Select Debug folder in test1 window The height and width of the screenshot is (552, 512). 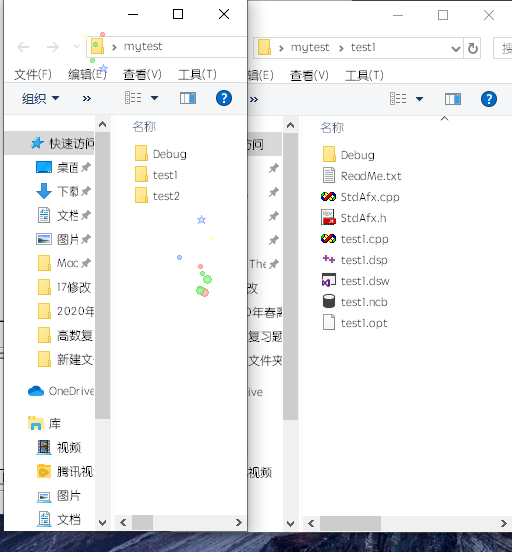click(x=348, y=155)
